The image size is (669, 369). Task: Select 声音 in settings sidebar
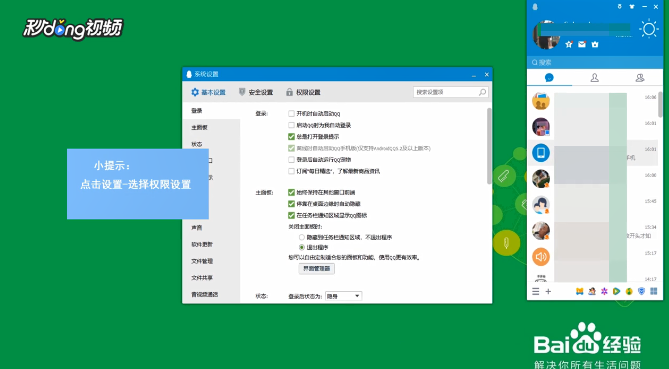pyautogui.click(x=211, y=228)
